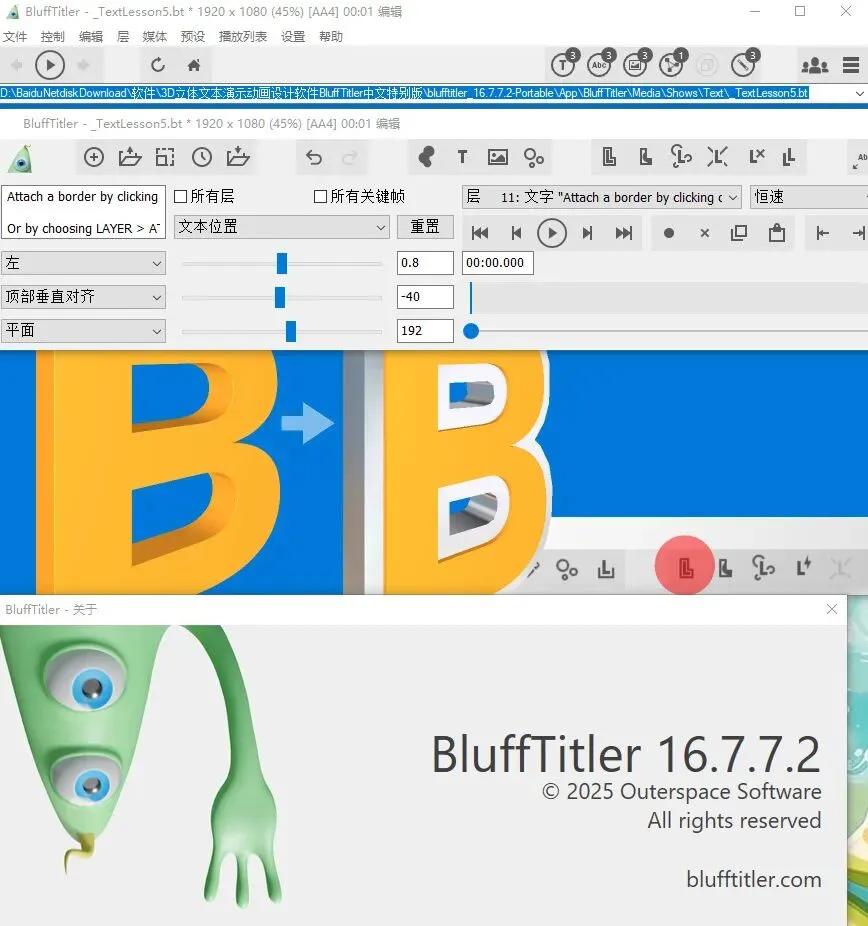The height and width of the screenshot is (926, 868).
Task: Open the picture templates icon with badge 3
Action: (637, 63)
